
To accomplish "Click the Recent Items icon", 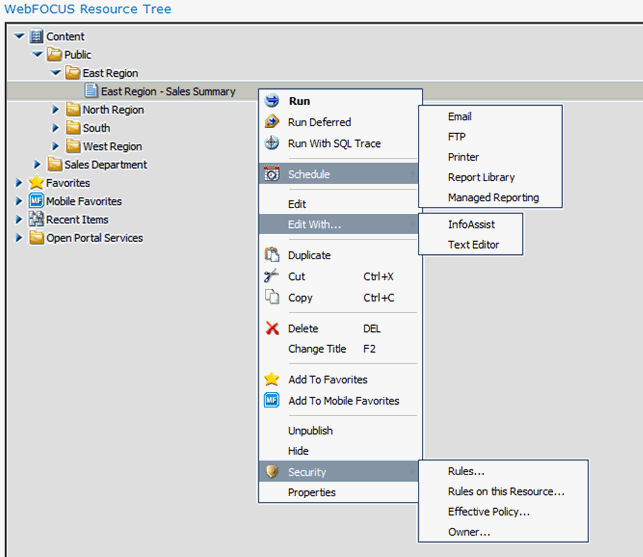I will [x=36, y=219].
